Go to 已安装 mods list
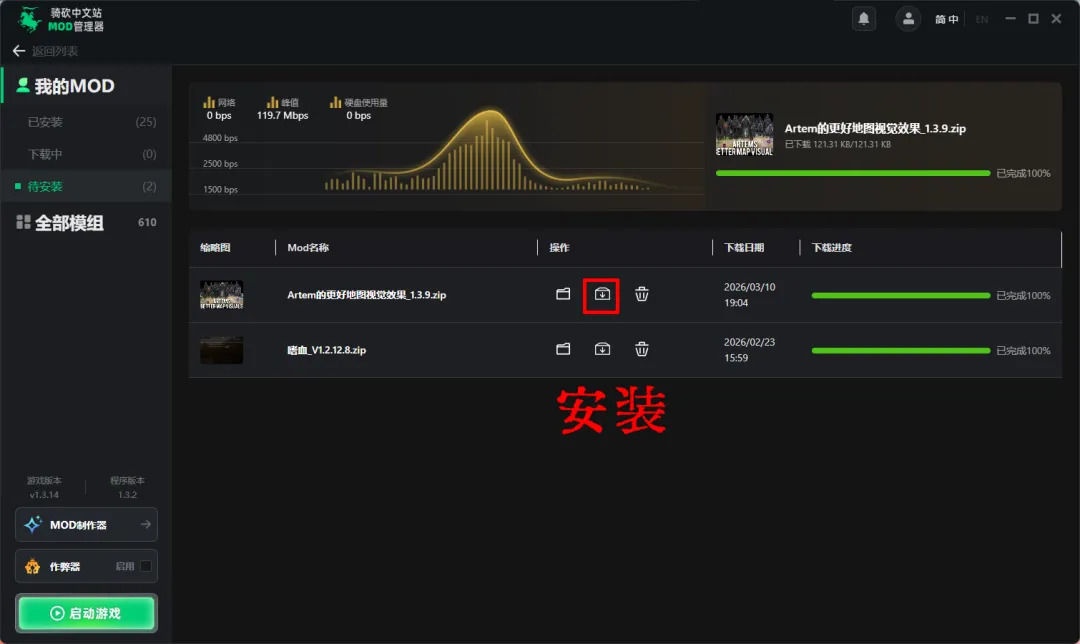 [x=46, y=122]
